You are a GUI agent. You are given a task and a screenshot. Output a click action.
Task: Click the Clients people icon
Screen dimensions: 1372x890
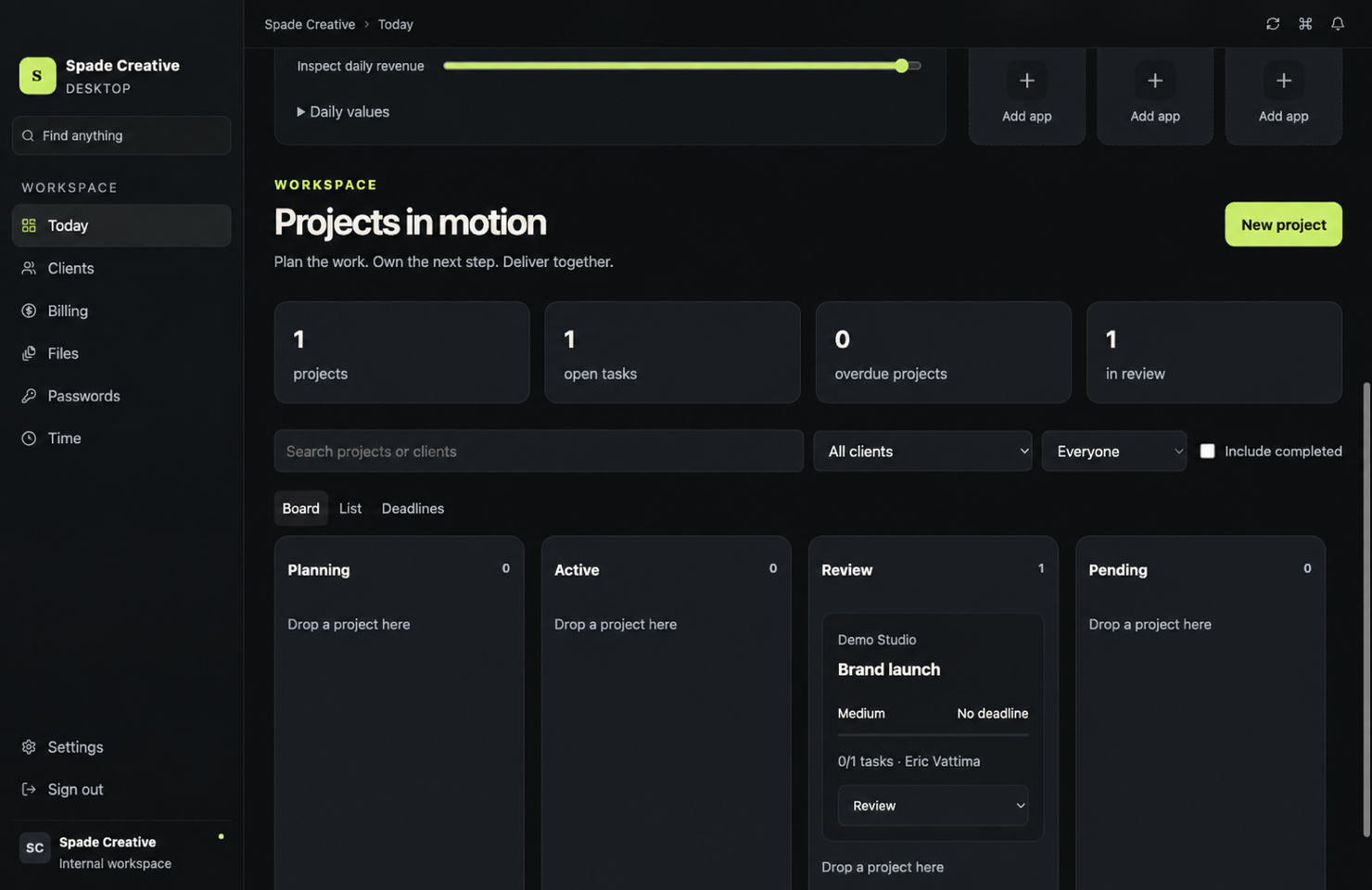click(x=29, y=268)
